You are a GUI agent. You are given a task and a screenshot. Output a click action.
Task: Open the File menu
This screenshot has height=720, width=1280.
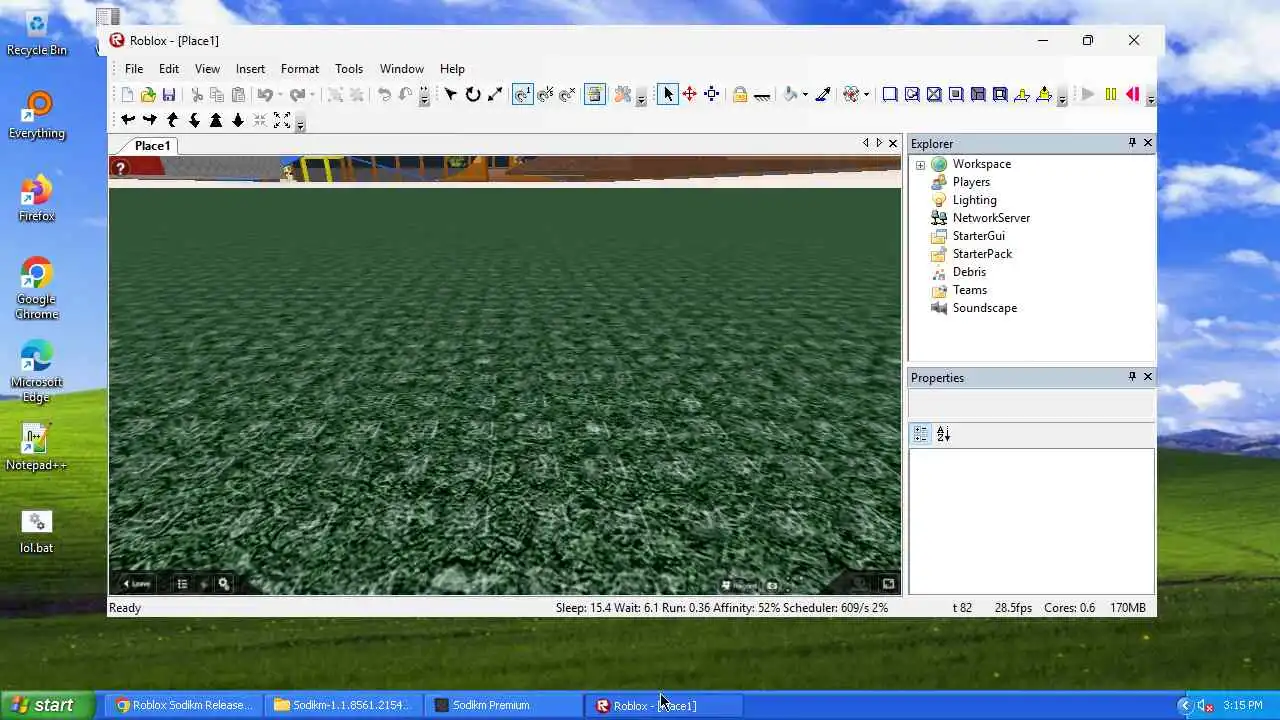(134, 68)
